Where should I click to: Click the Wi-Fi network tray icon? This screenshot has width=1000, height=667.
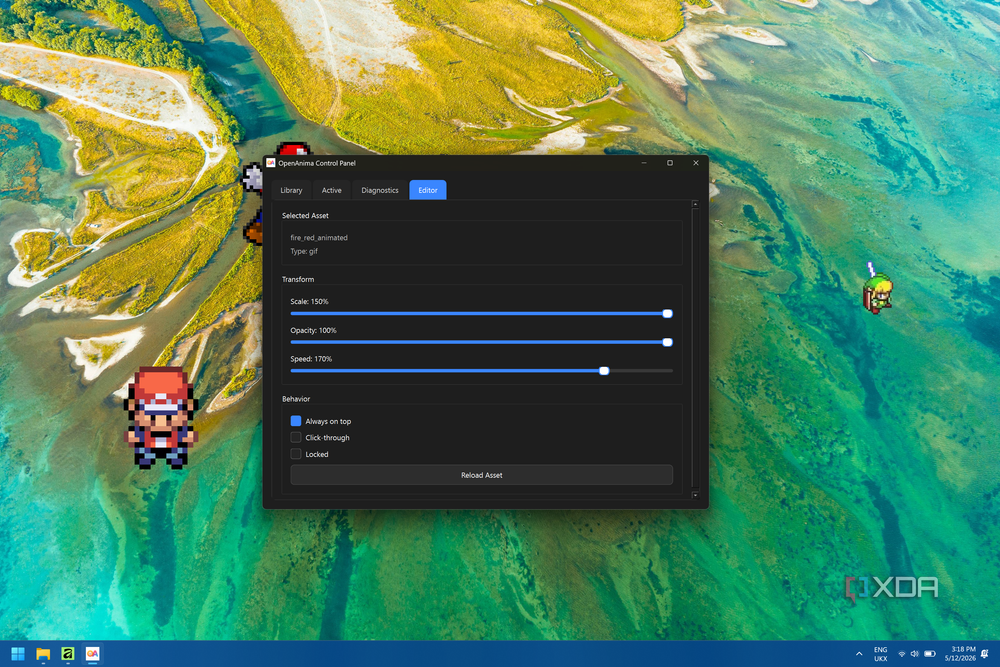coord(902,654)
